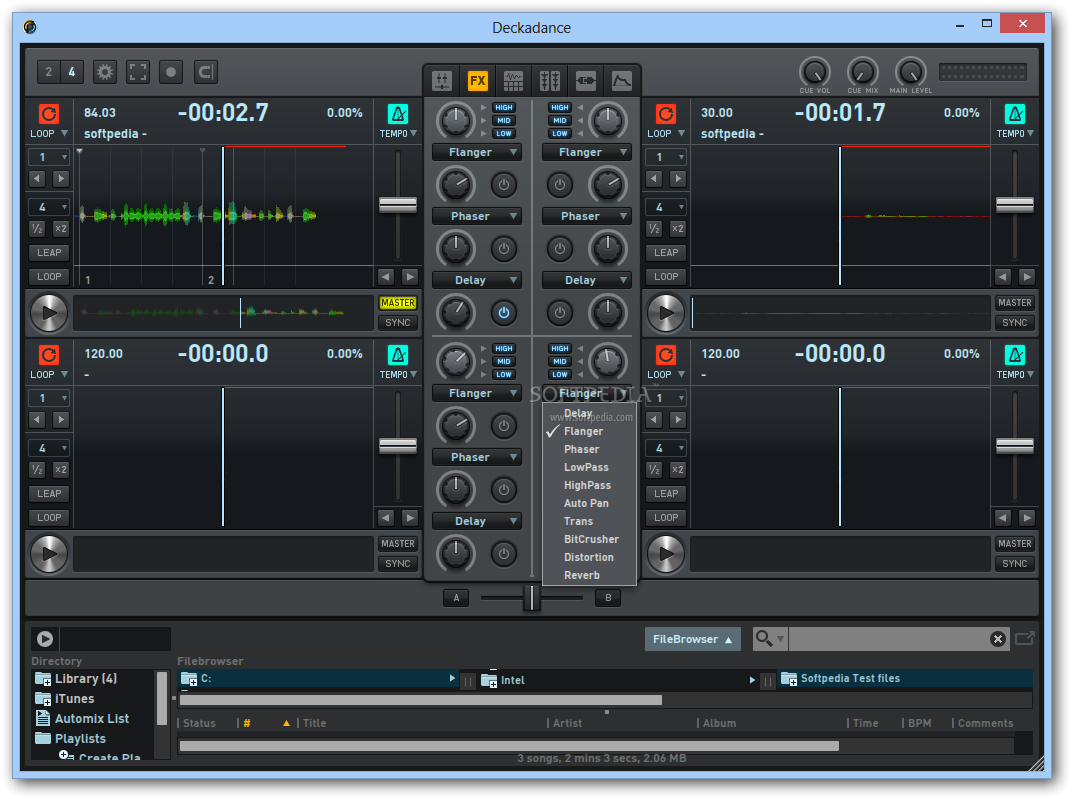Turn off active Delay effect power button
Image resolution: width=1072 pixels, height=799 pixels.
click(x=504, y=312)
